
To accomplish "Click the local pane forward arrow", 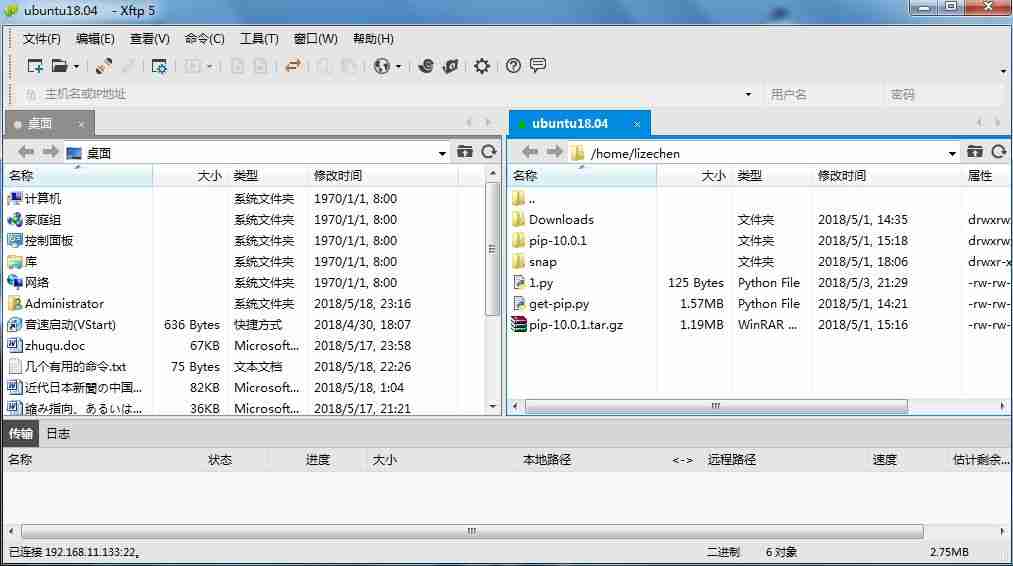I will coord(50,152).
